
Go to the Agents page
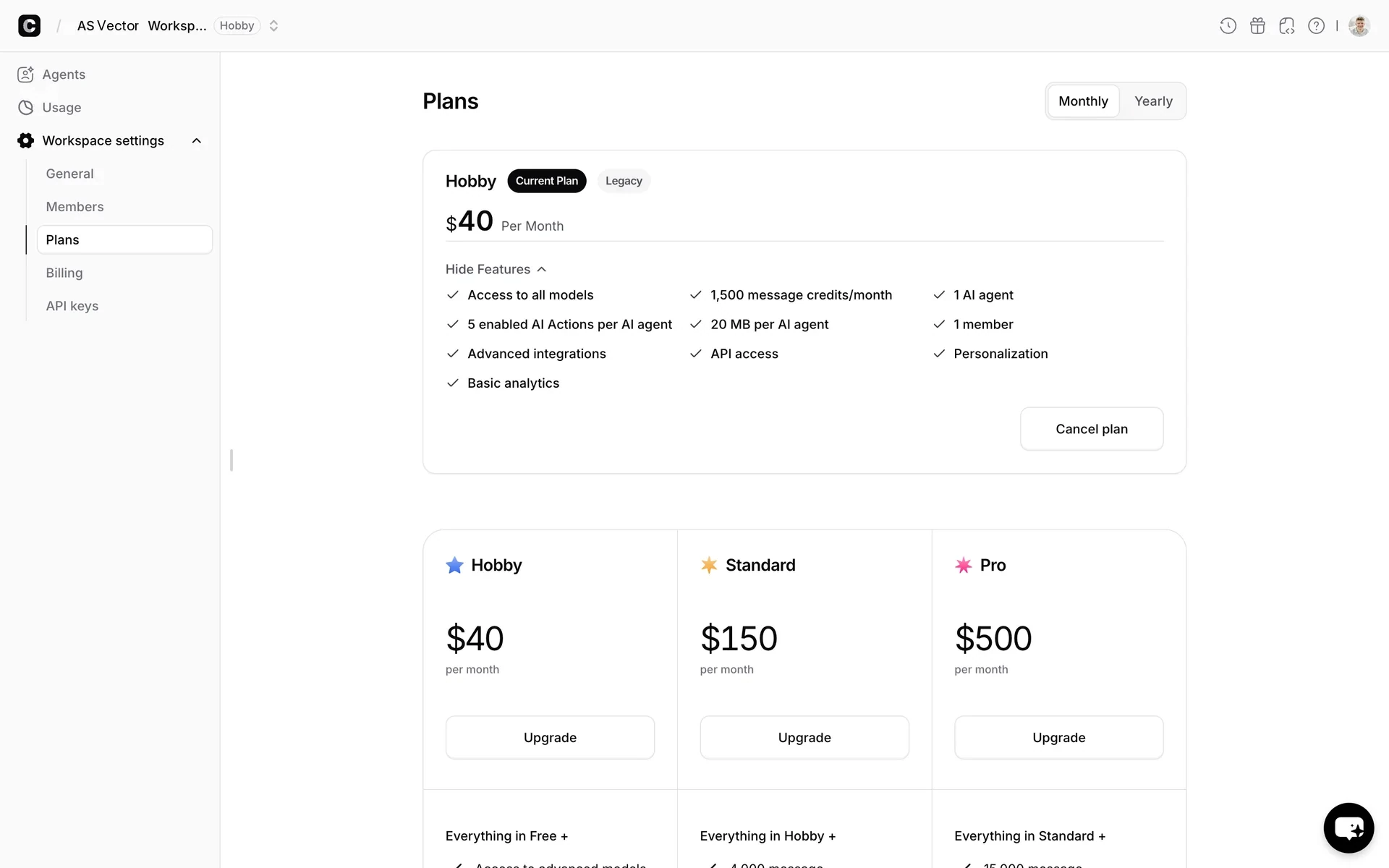64,75
